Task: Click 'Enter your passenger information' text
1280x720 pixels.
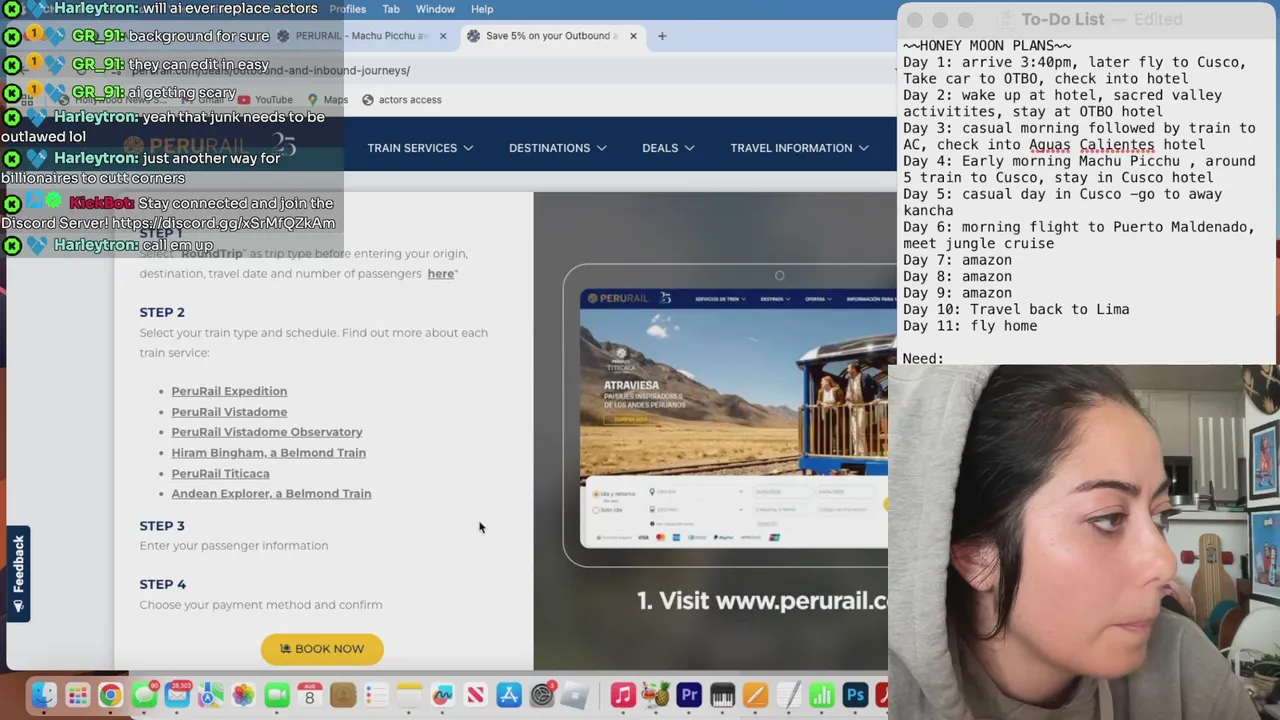Action: pyautogui.click(x=234, y=546)
